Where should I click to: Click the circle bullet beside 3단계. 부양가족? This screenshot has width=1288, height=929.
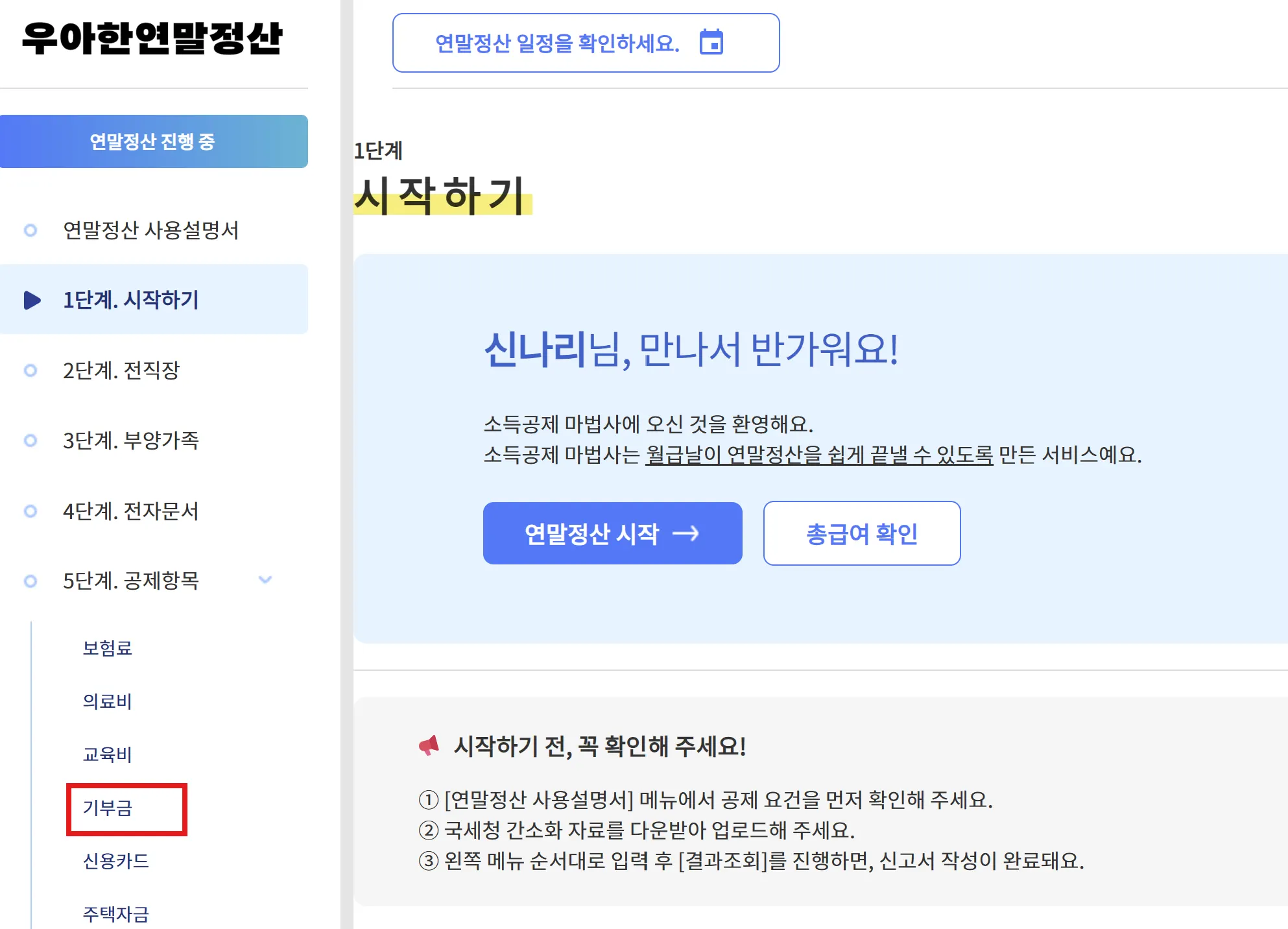30,440
